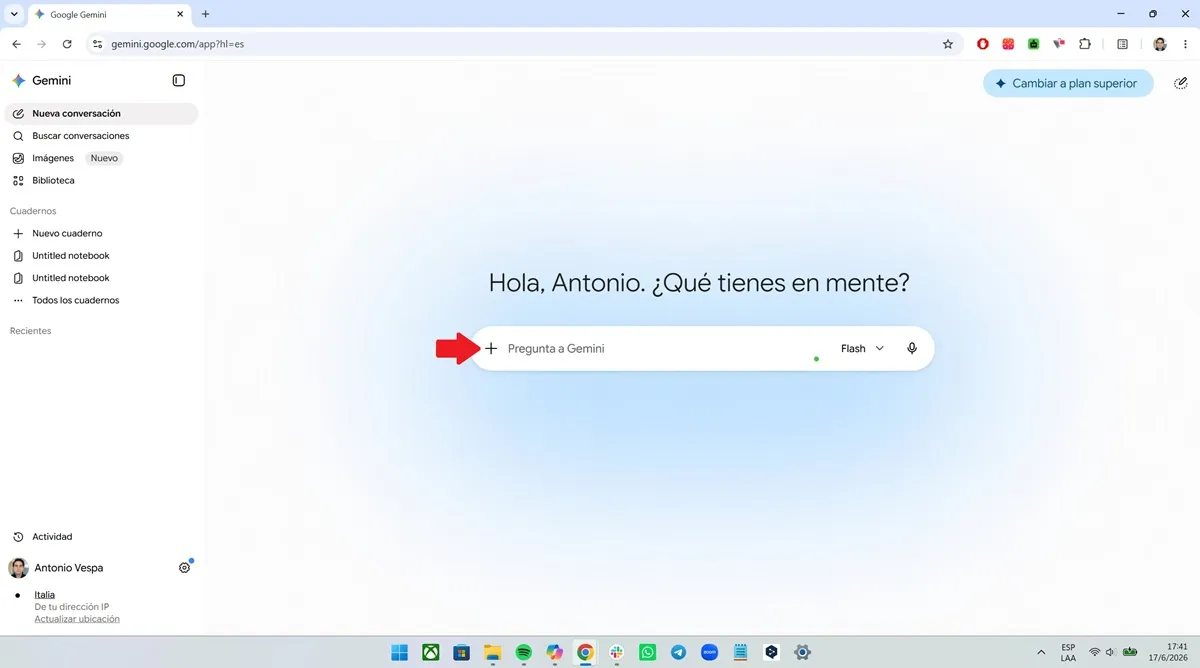Viewport: 1200px width, 668px height.
Task: Click the plus icon to add files
Action: coord(491,349)
